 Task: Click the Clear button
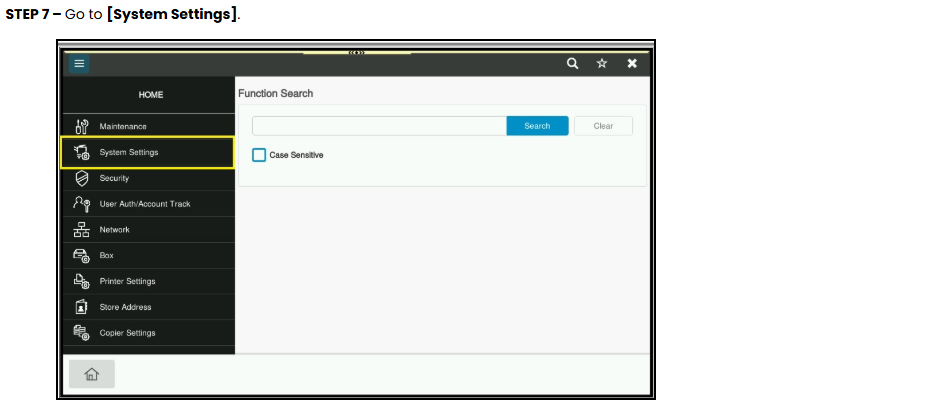pos(603,126)
